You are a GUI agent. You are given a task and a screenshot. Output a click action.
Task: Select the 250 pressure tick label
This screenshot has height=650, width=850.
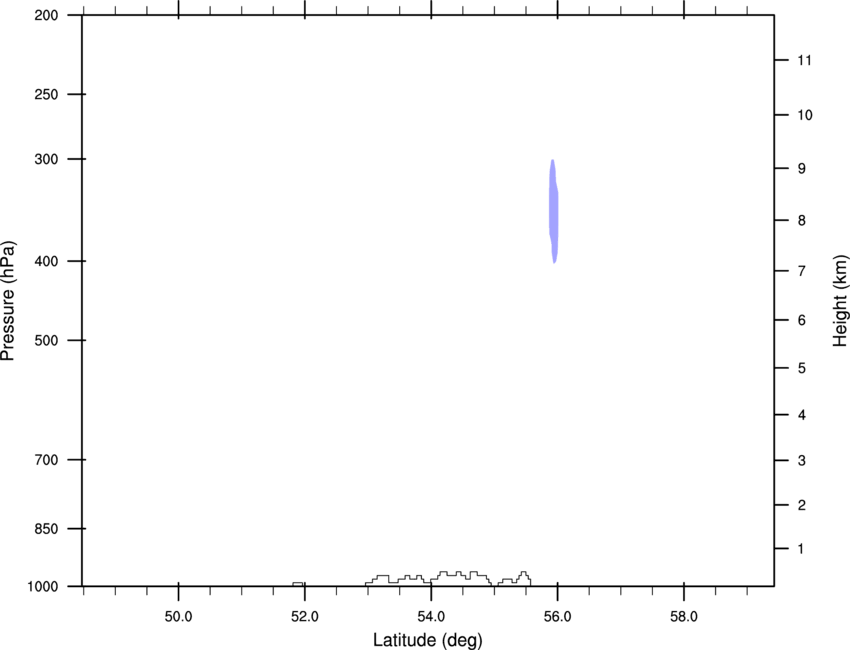point(46,94)
